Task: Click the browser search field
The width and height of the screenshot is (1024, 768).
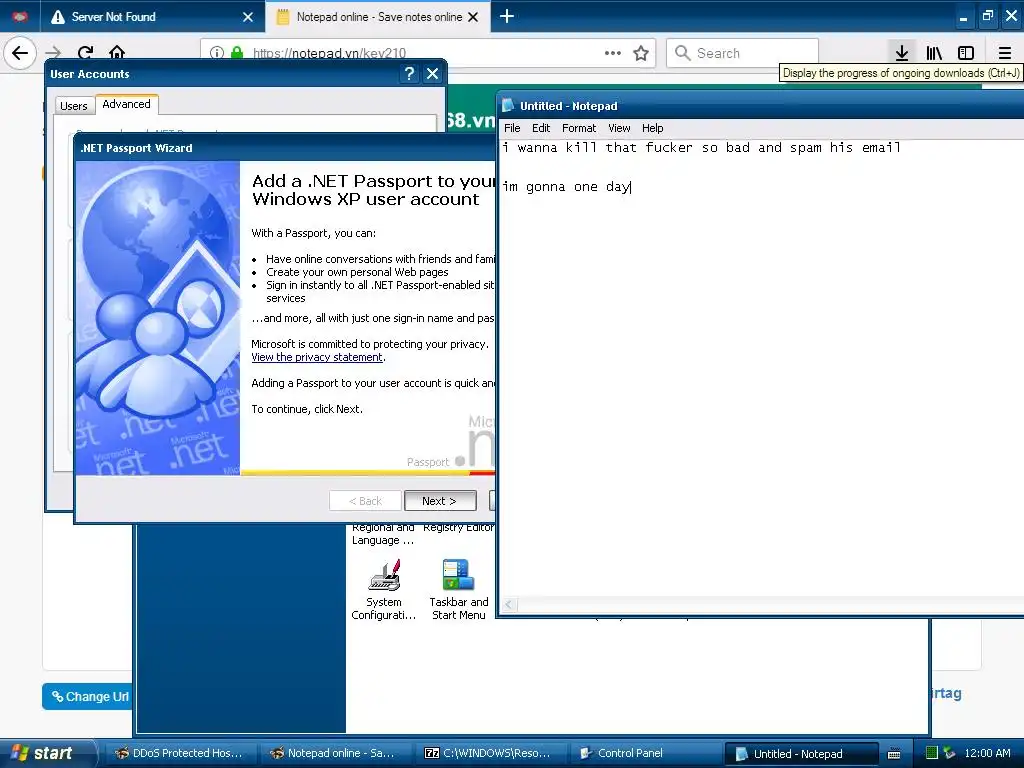Action: (x=743, y=53)
